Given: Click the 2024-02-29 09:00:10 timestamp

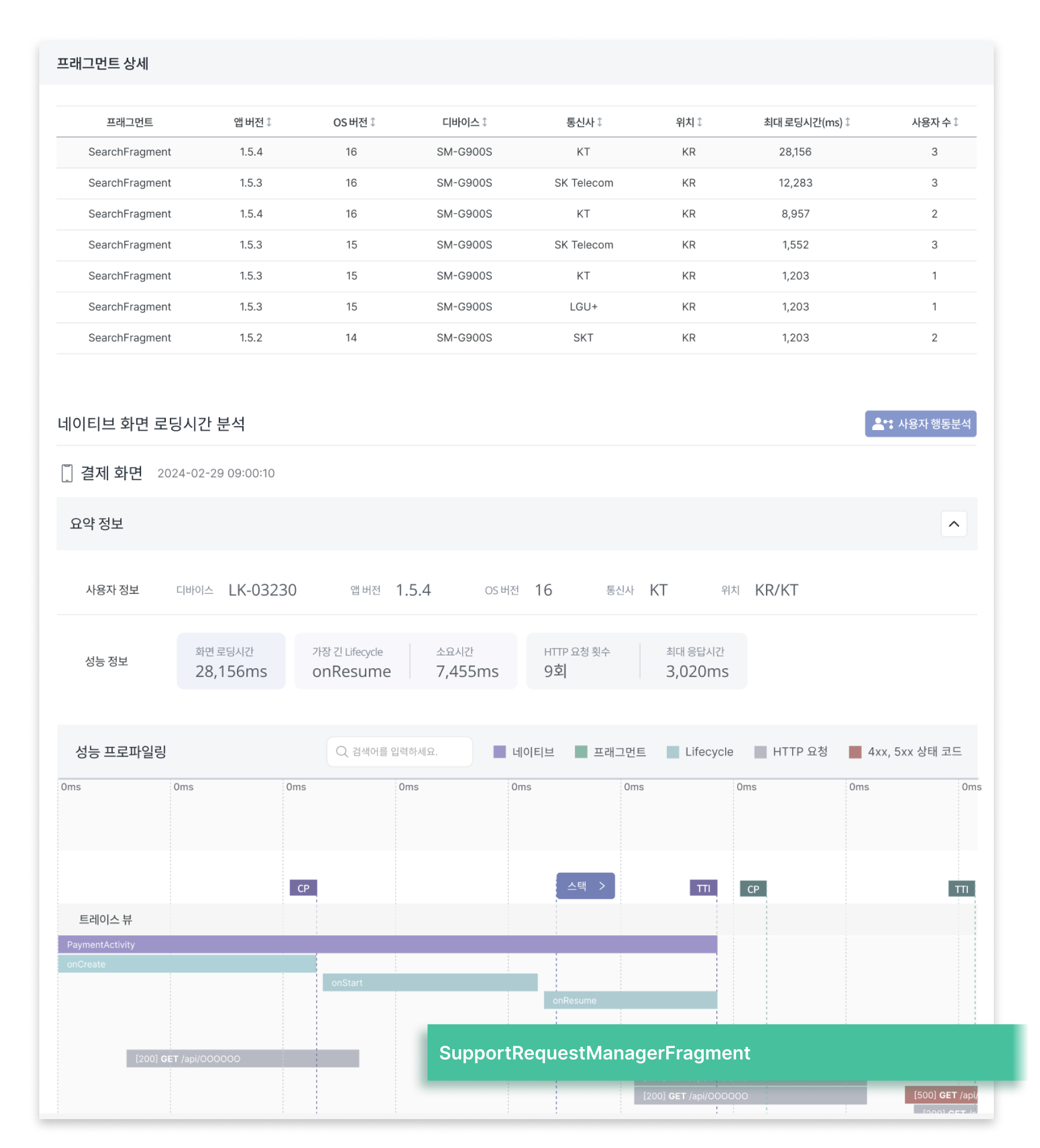Looking at the screenshot, I should (216, 473).
